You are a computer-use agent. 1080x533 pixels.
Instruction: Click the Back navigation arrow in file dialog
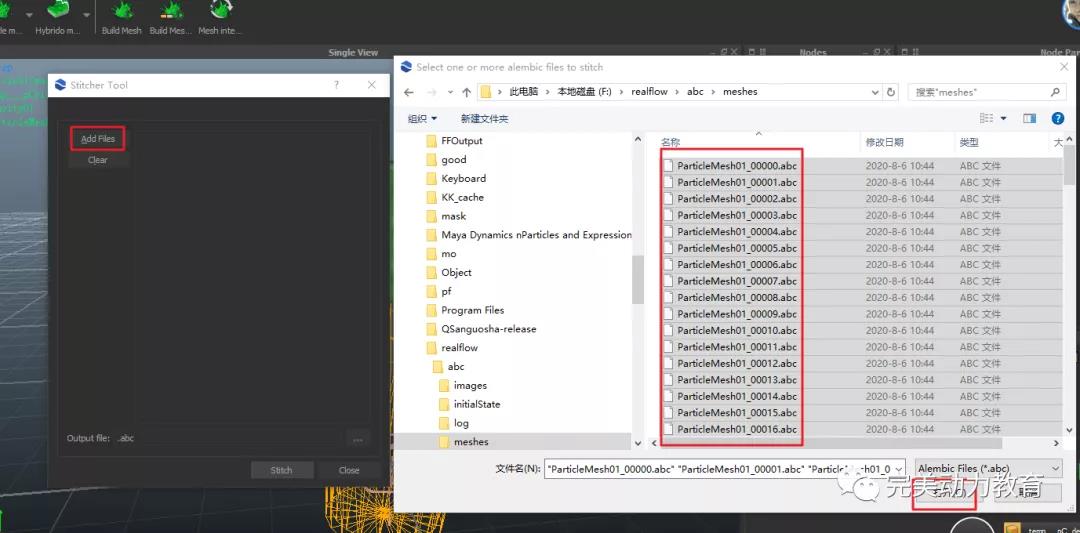(x=409, y=92)
